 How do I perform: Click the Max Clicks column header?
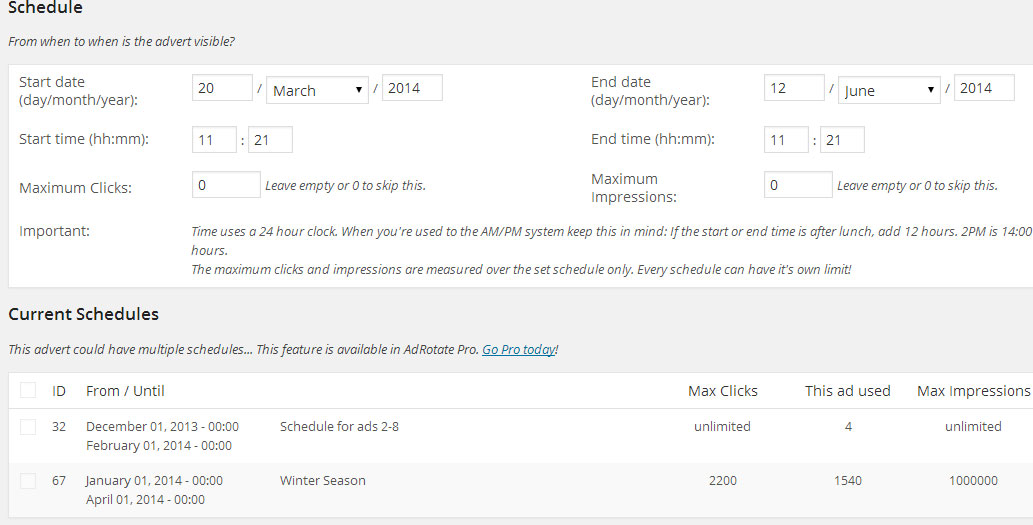[723, 391]
